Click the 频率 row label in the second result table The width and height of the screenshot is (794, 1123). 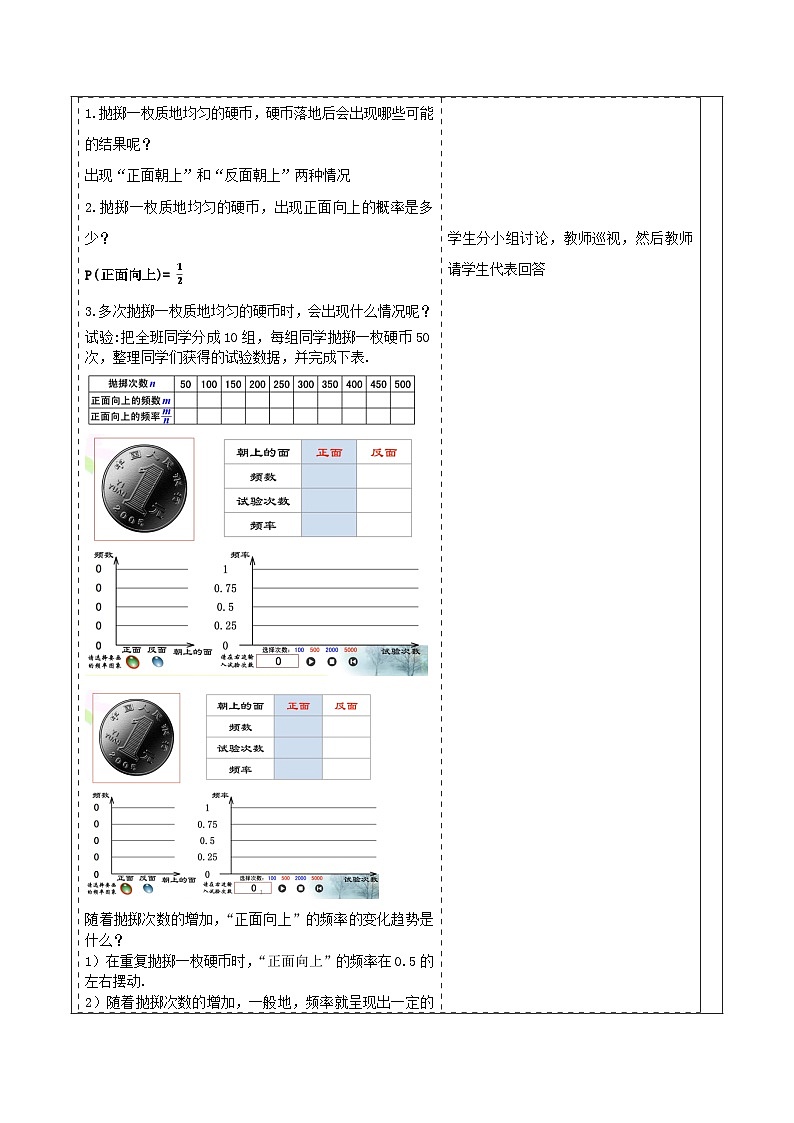[x=240, y=770]
